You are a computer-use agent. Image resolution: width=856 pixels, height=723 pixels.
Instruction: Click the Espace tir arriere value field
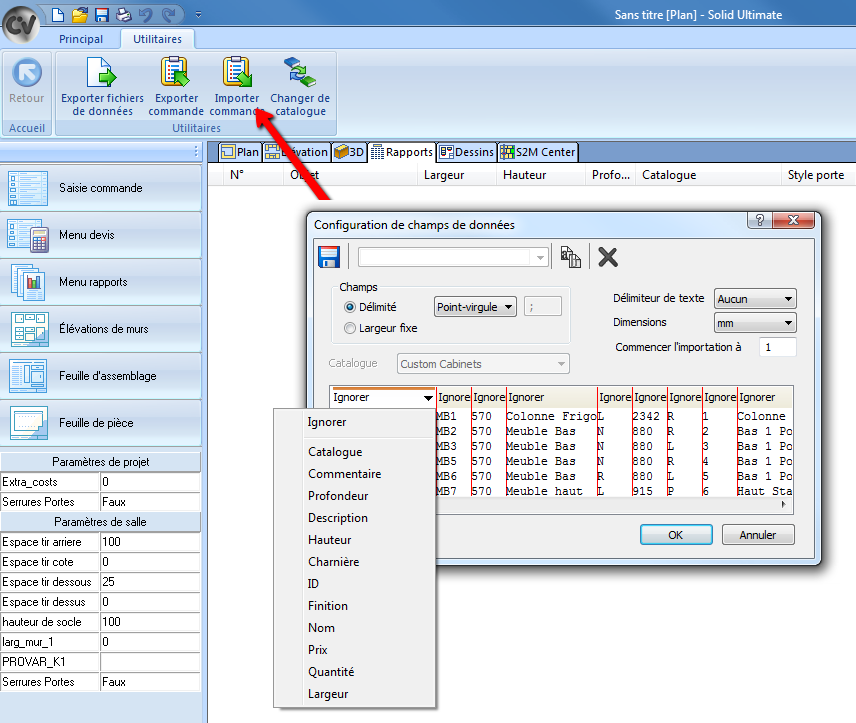150,542
